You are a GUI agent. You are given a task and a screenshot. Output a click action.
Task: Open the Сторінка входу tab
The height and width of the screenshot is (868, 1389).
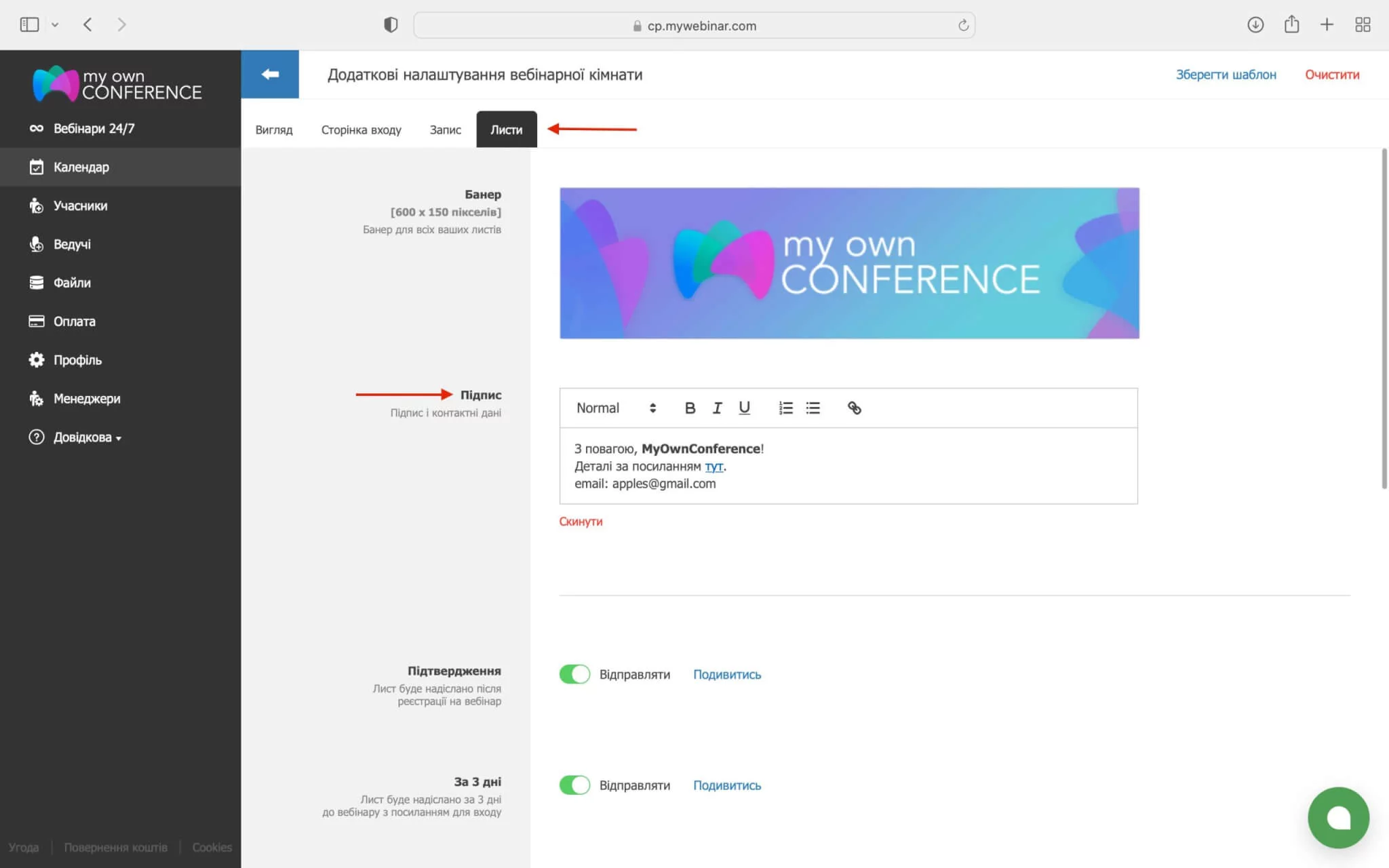(x=361, y=130)
